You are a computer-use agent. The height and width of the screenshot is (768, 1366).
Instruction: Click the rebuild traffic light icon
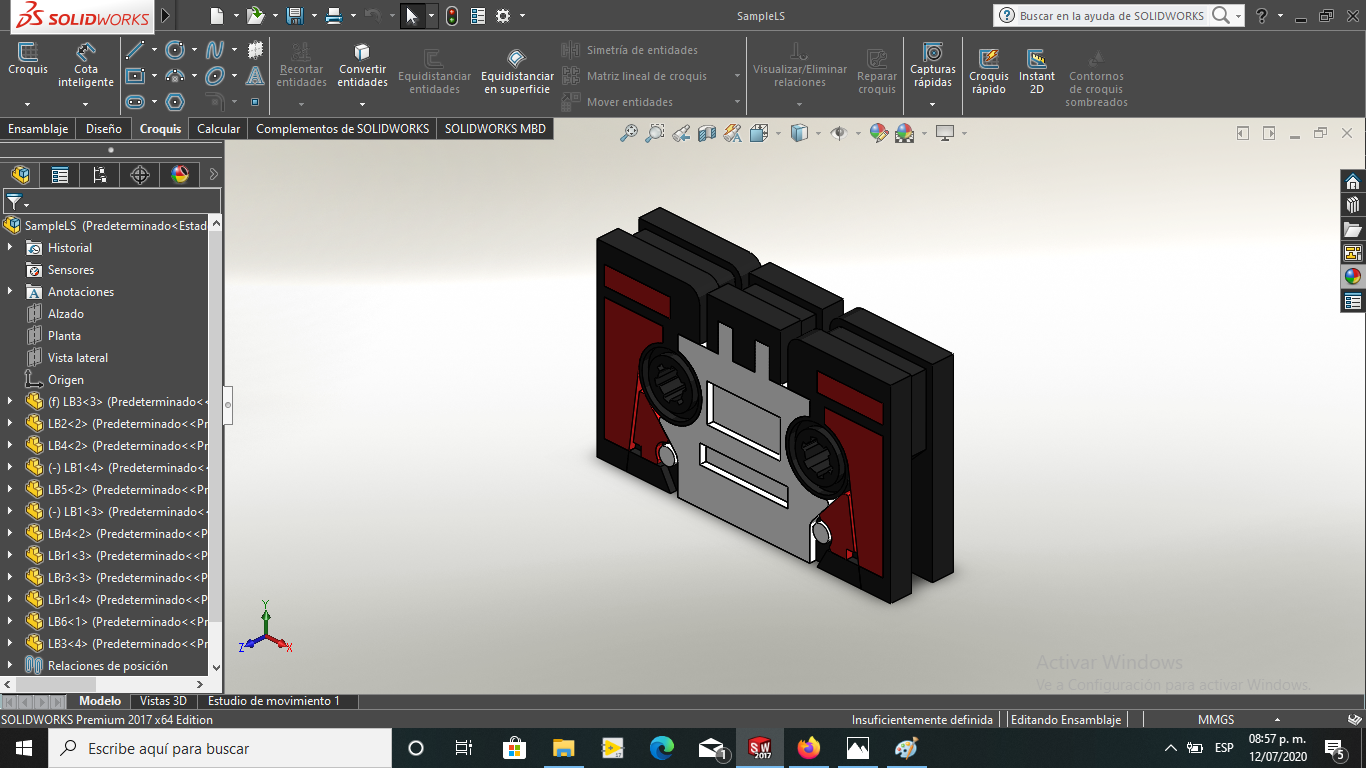(452, 16)
